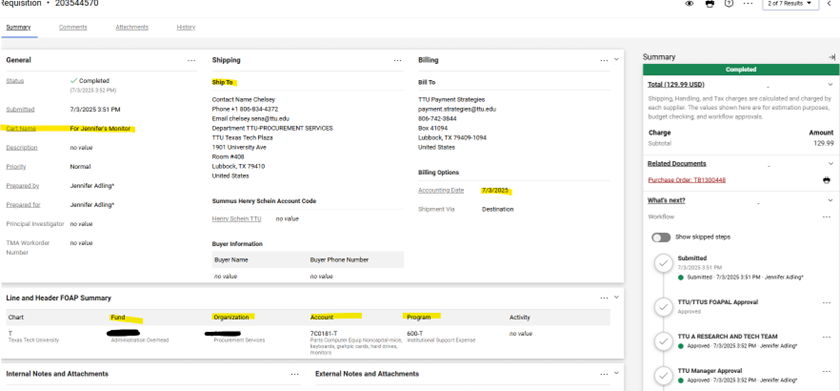Click the Prepared for field label
Viewport: 840px width, 391px height.
tap(23, 205)
